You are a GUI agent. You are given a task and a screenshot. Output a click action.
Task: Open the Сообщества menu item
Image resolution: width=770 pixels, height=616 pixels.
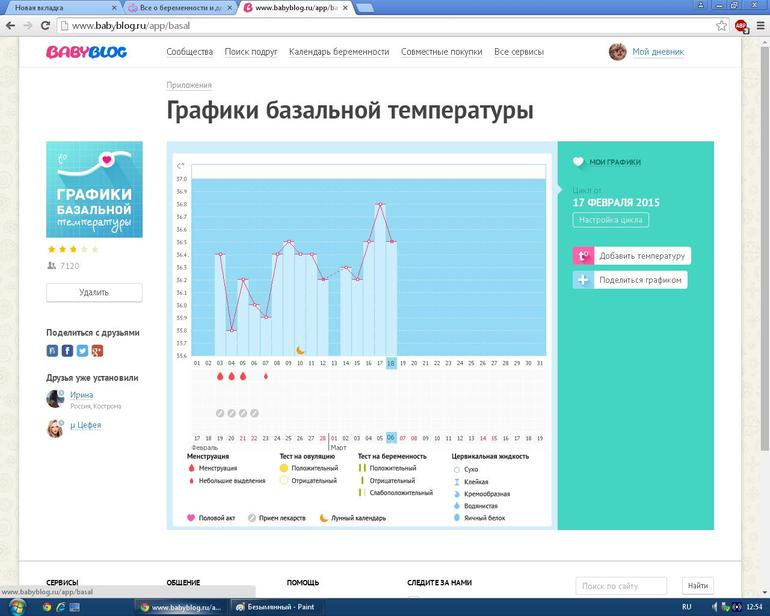(x=189, y=52)
